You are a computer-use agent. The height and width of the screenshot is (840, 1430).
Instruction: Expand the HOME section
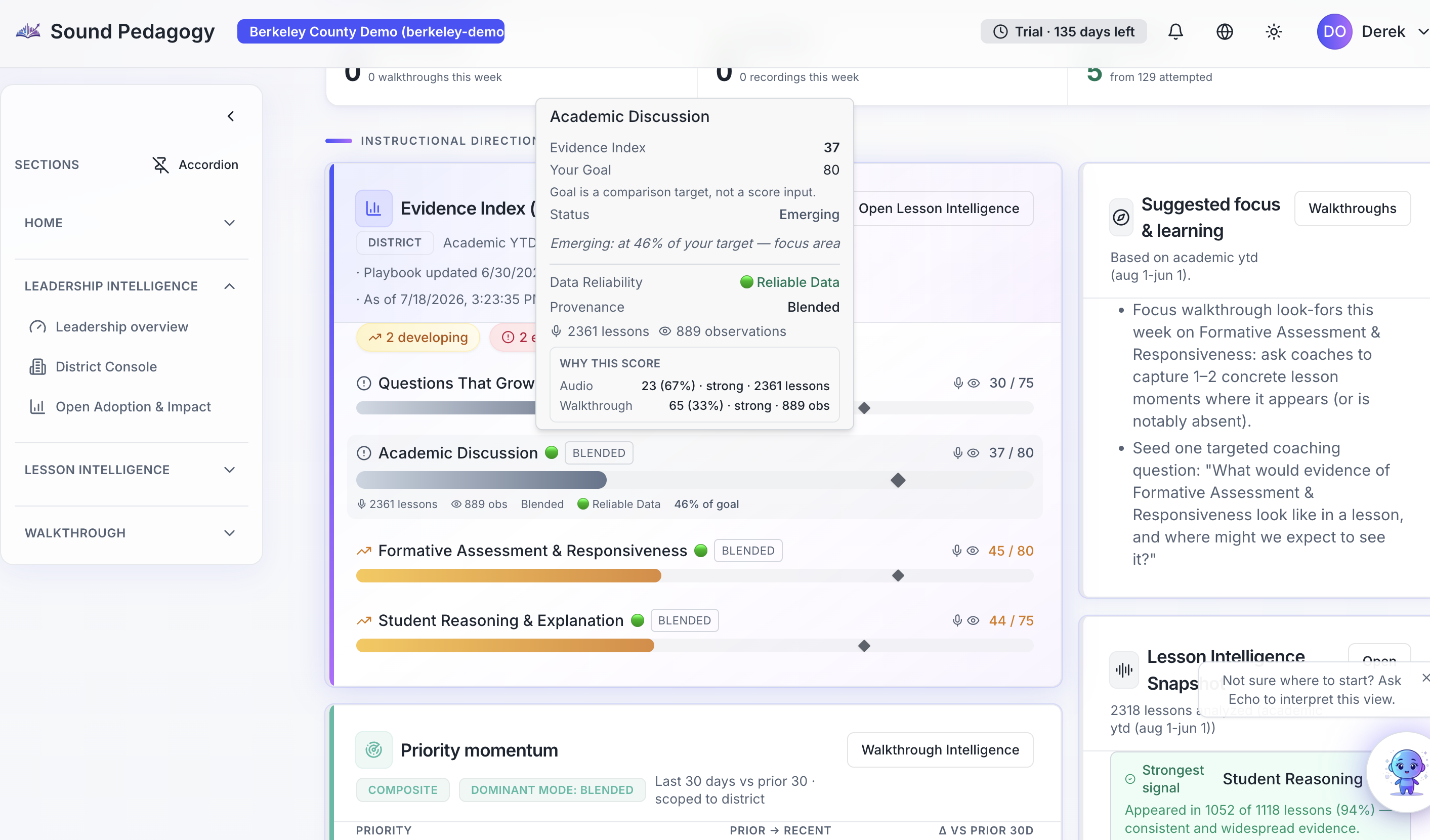tap(131, 223)
